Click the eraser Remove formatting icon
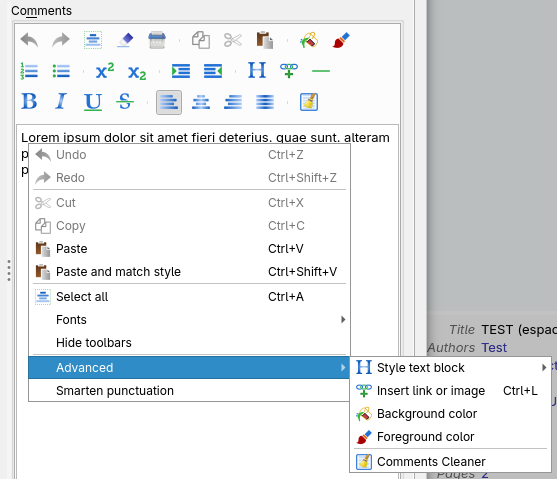 tap(125, 40)
